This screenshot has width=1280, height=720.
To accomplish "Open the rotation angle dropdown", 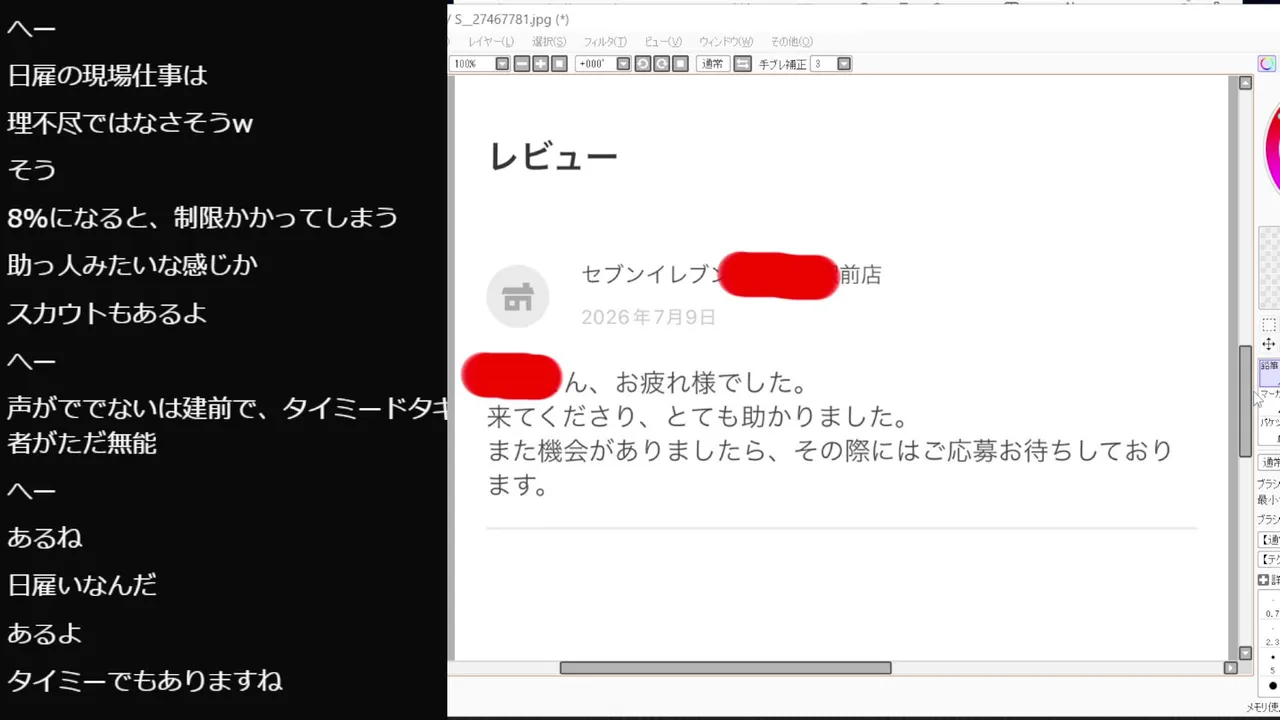I will pyautogui.click(x=623, y=64).
